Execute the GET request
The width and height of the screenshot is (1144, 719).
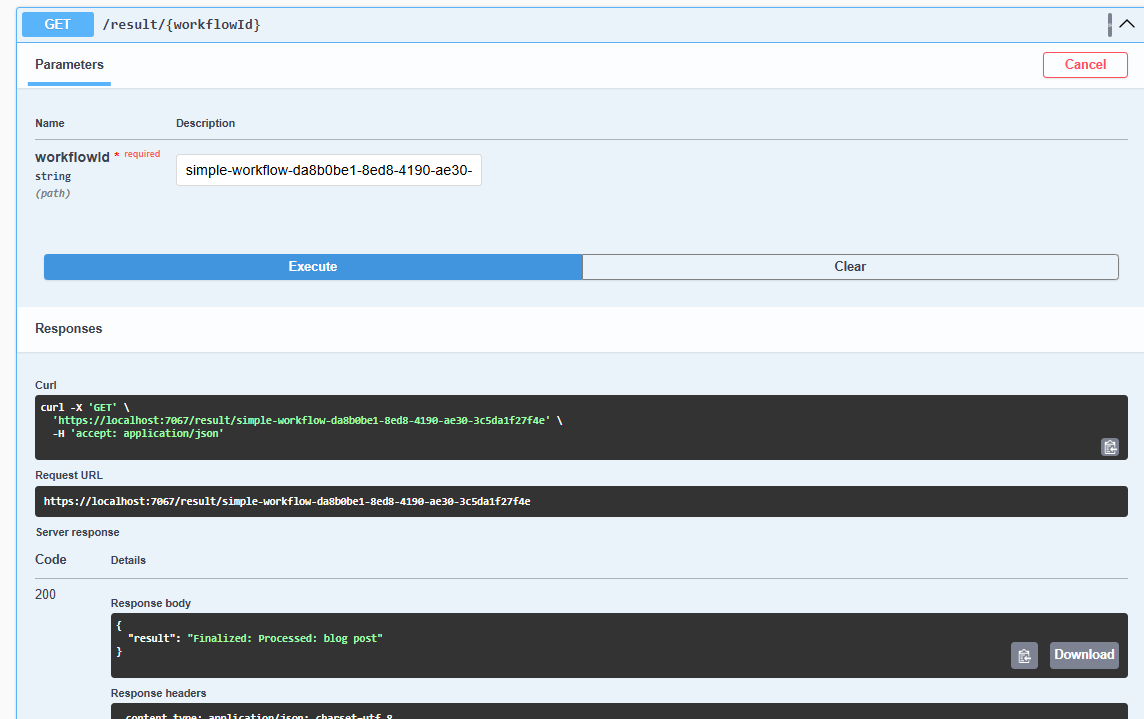coord(312,266)
